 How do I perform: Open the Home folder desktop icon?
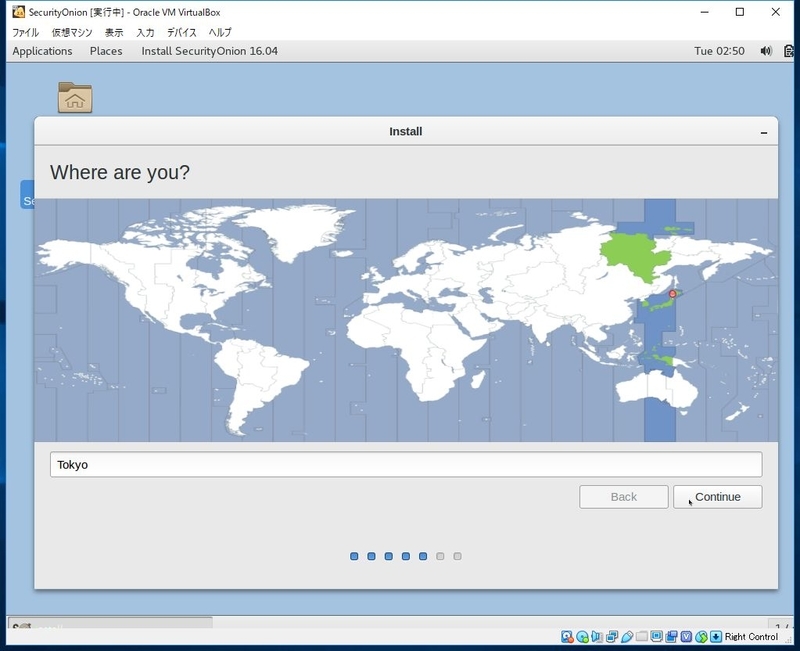(x=75, y=97)
